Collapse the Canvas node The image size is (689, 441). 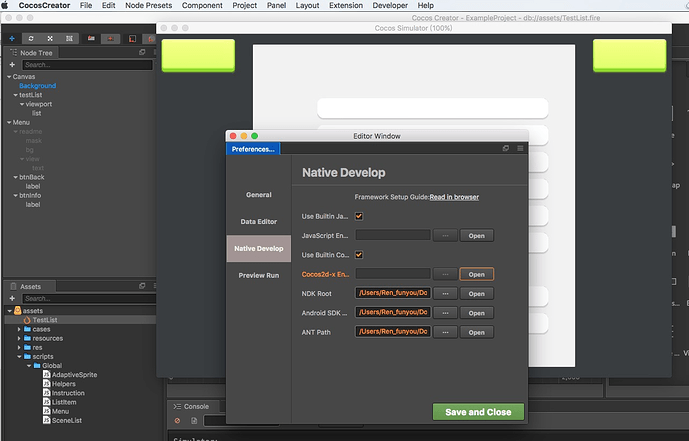[9, 76]
